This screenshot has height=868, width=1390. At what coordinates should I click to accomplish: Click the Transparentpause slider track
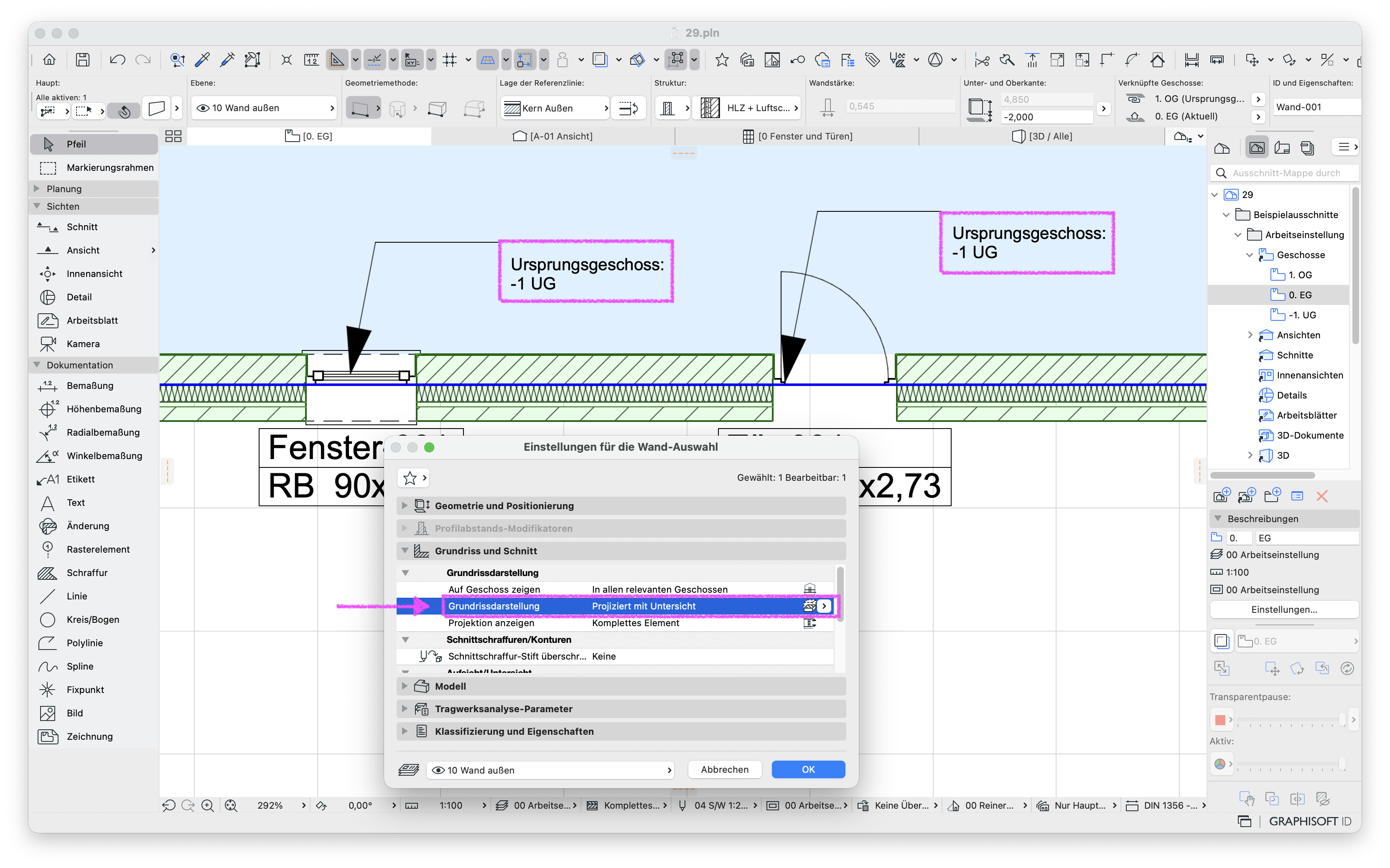(1289, 719)
